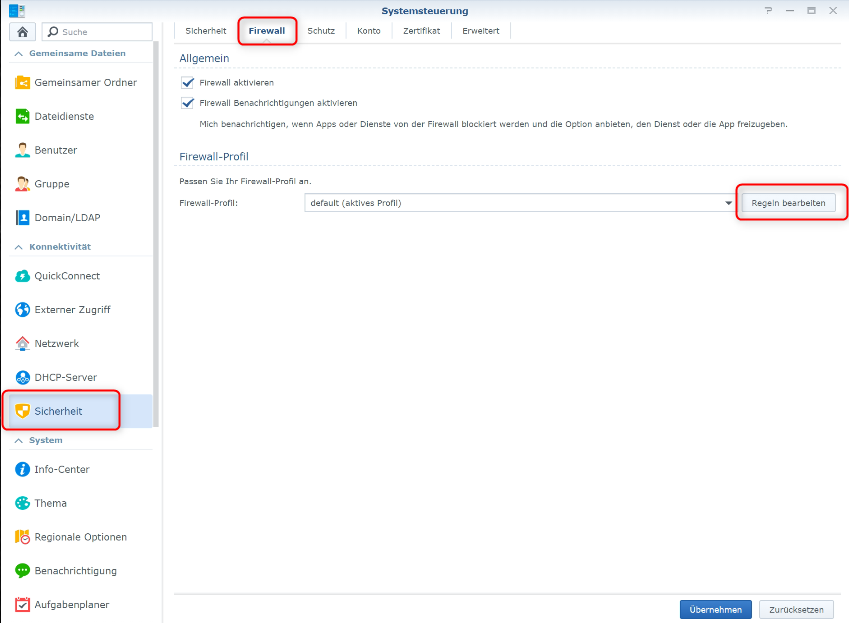Image resolution: width=849 pixels, height=623 pixels.
Task: Click the Übernehmen button
Action: pyautogui.click(x=715, y=609)
